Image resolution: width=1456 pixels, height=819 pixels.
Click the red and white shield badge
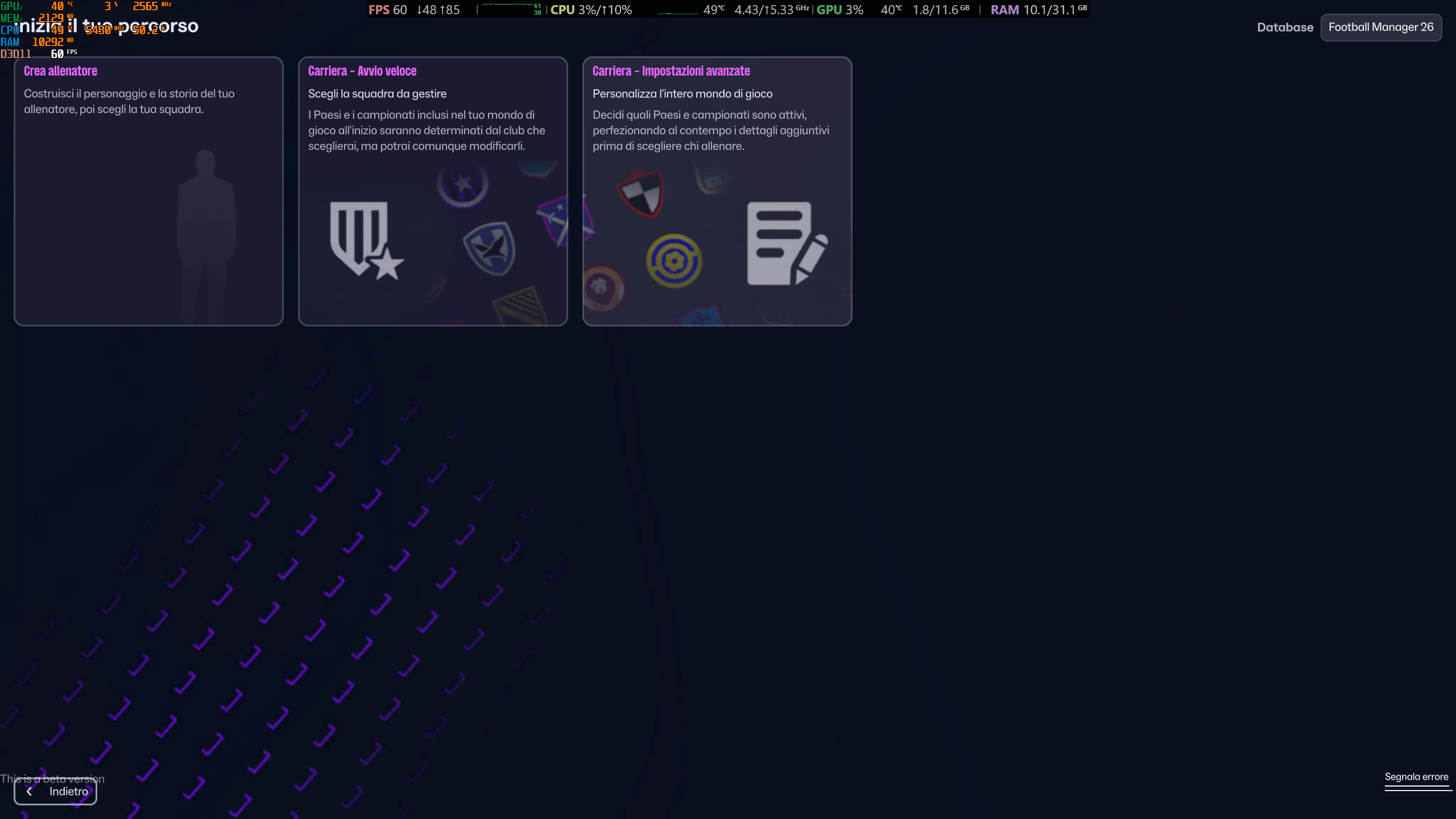click(x=642, y=193)
